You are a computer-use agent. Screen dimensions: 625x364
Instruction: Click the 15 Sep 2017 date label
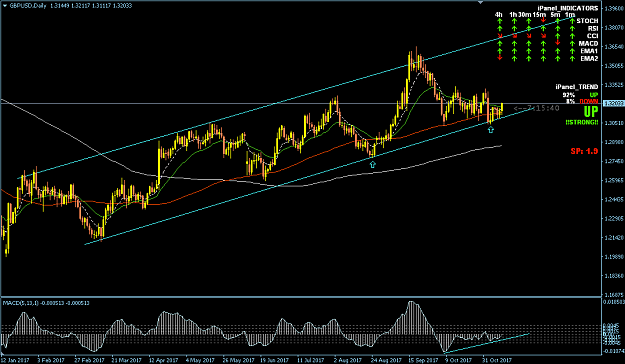[x=423, y=360]
